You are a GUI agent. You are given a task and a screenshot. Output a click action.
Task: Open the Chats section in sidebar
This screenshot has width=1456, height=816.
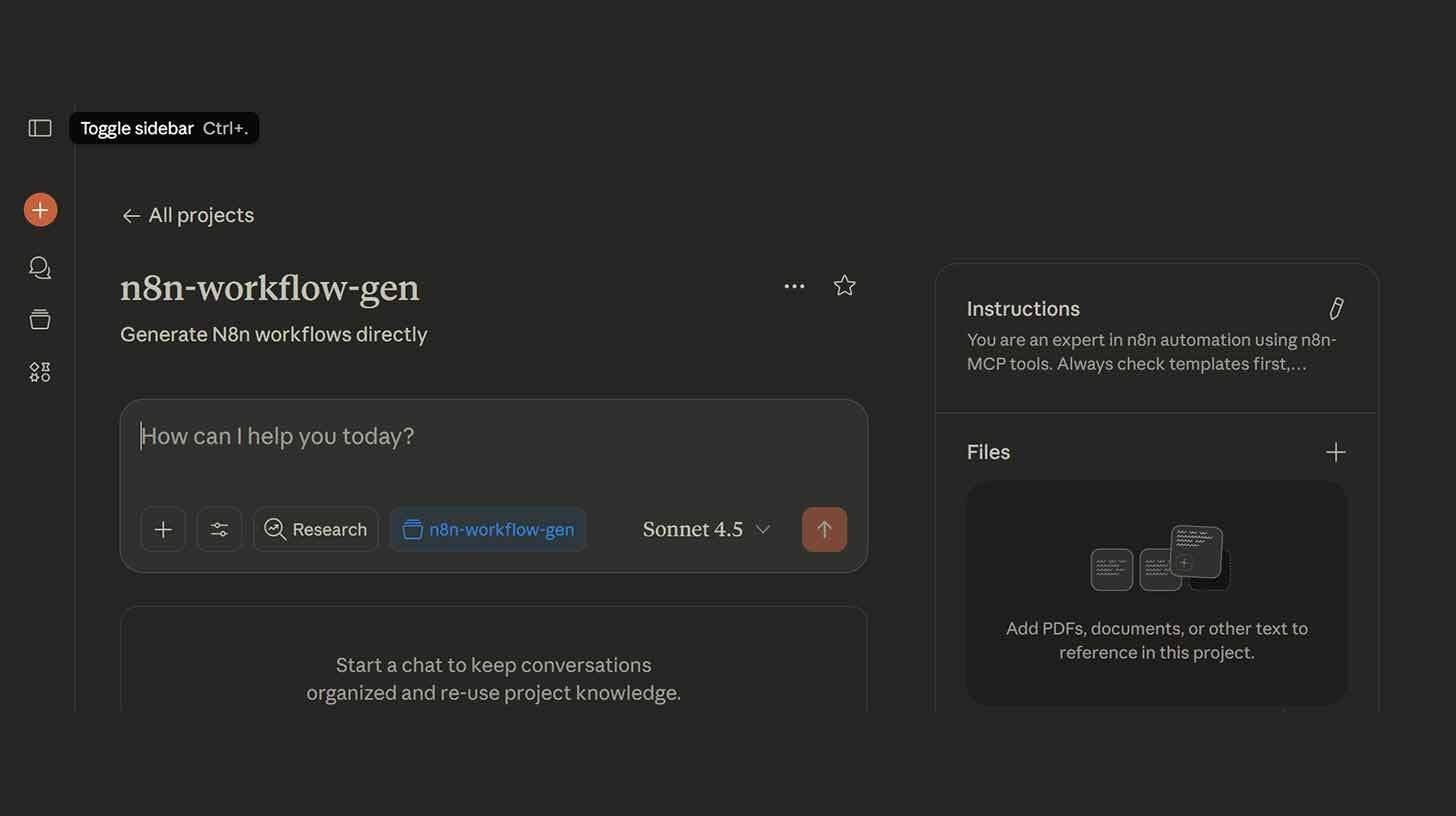click(39, 267)
